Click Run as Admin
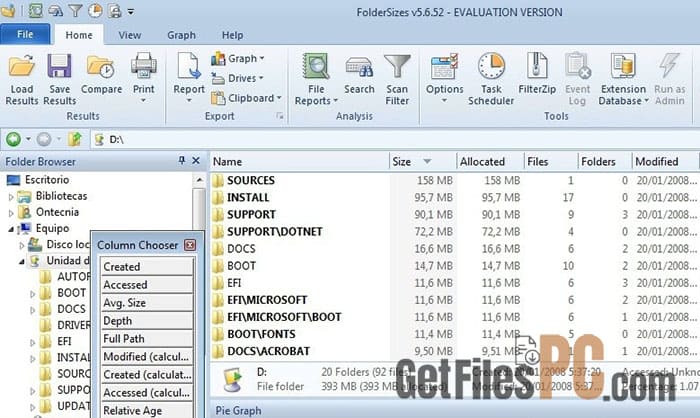This screenshot has height=418, width=700. 669,79
